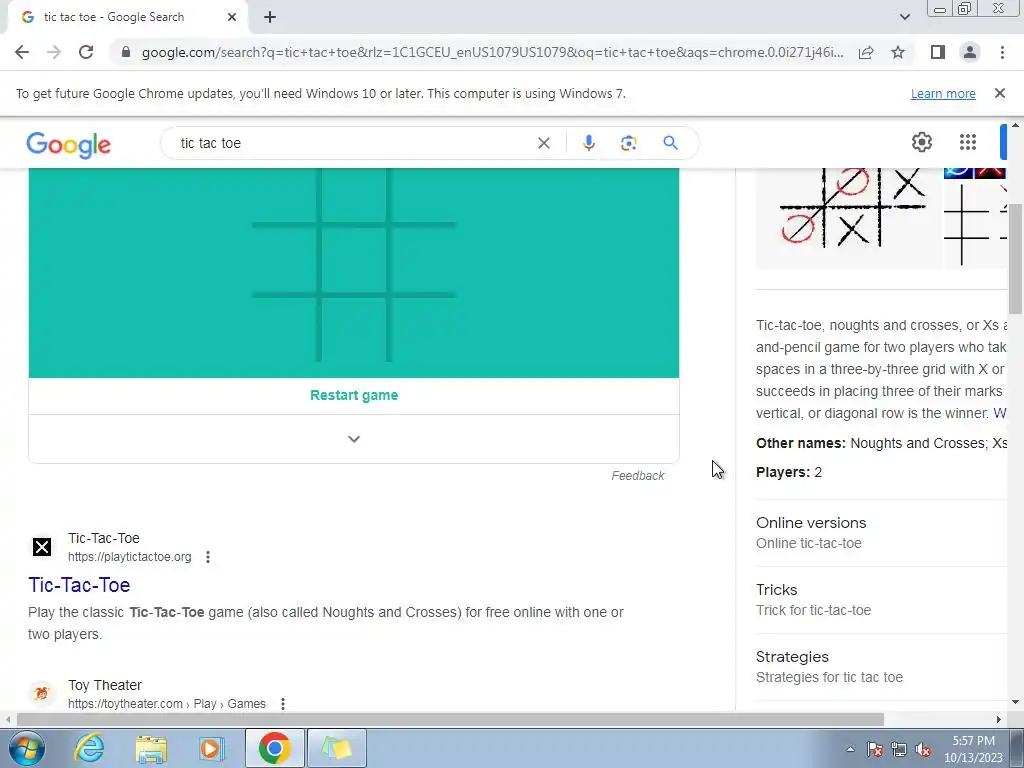Click center square of tic tac toe board

353,260
